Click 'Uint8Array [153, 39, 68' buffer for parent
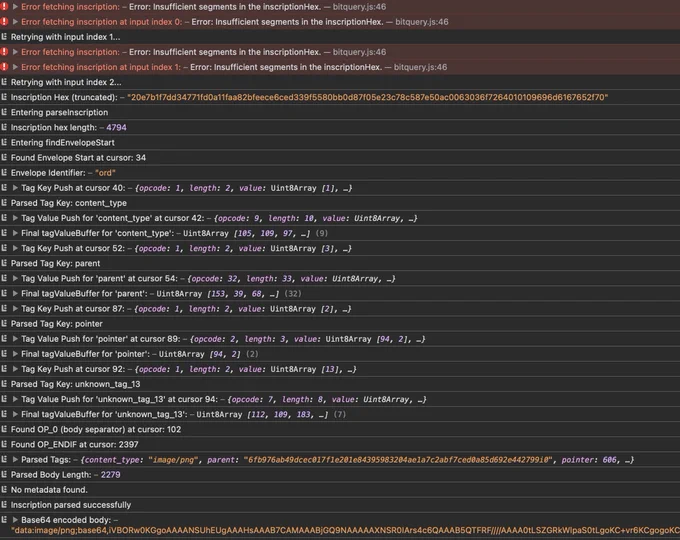 [218, 294]
